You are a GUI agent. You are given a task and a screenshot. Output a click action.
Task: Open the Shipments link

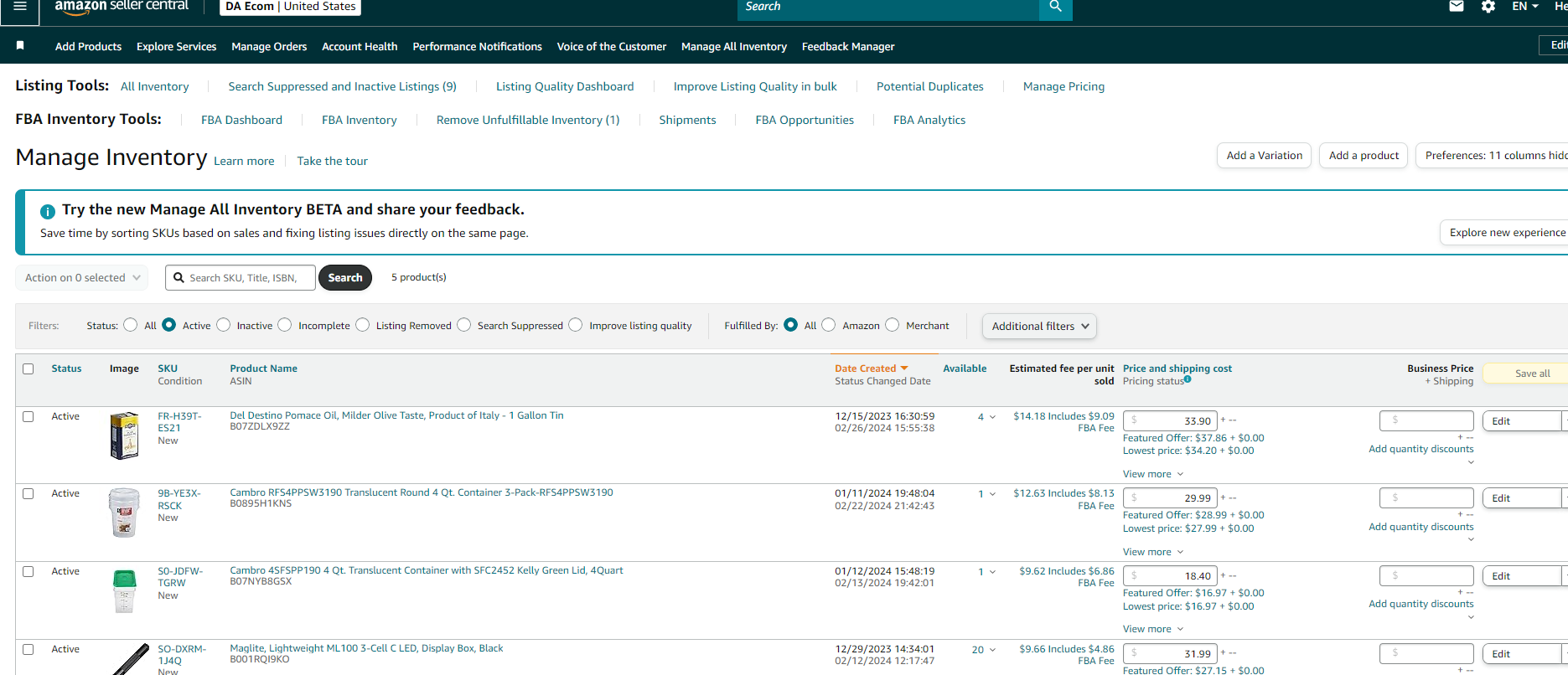687,120
